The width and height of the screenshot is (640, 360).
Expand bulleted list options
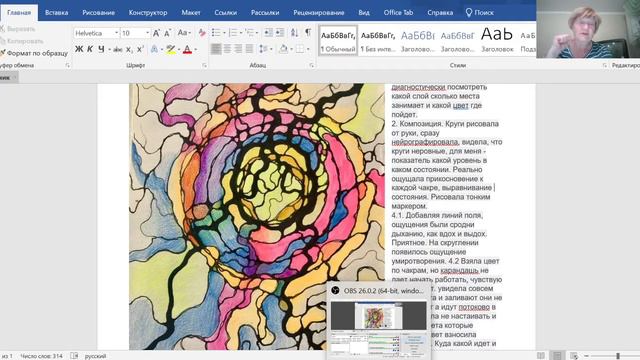224,33
